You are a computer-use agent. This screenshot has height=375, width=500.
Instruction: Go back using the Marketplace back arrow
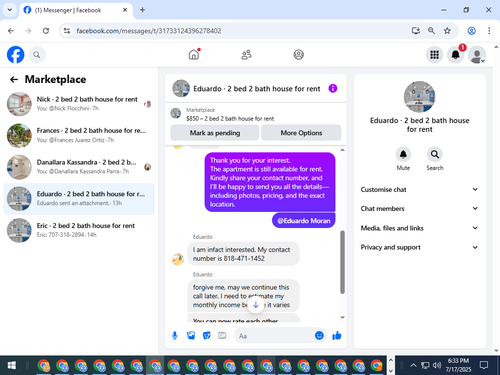[x=14, y=79]
